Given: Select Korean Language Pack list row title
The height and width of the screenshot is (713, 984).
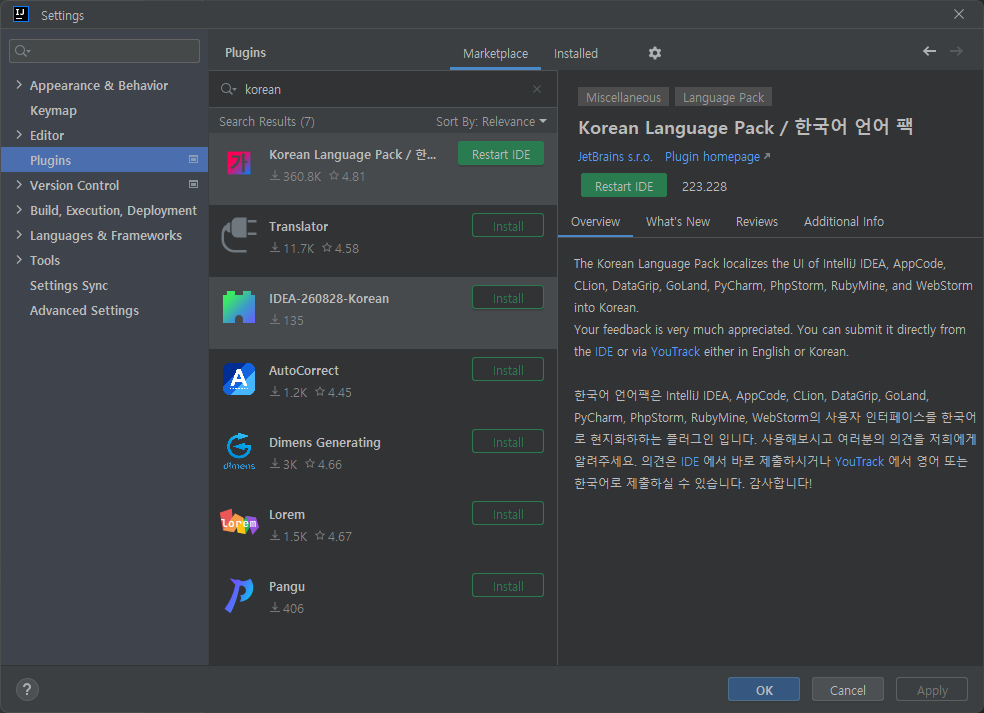Looking at the screenshot, I should 352,154.
